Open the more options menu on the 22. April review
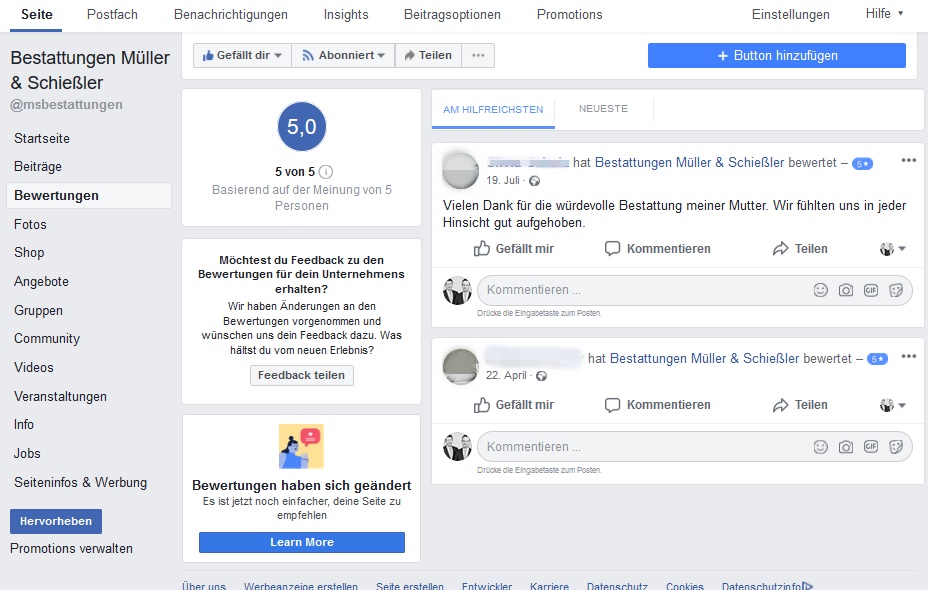 908,356
